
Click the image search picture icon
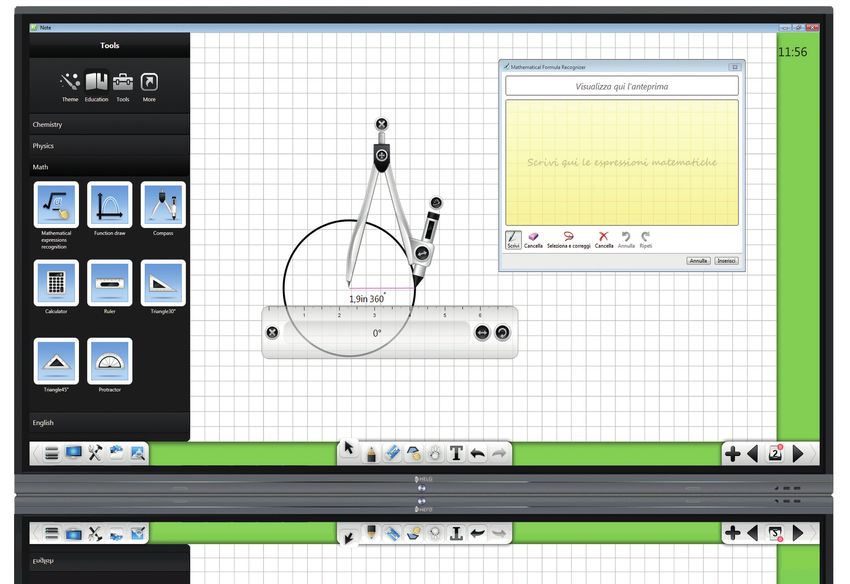pyautogui.click(x=138, y=453)
